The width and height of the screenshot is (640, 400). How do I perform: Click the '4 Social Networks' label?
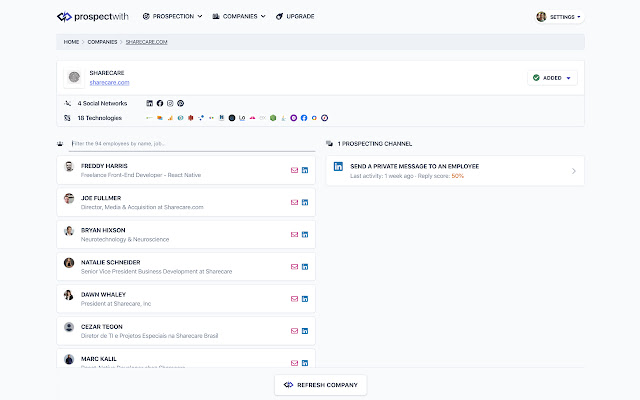pyautogui.click(x=102, y=104)
